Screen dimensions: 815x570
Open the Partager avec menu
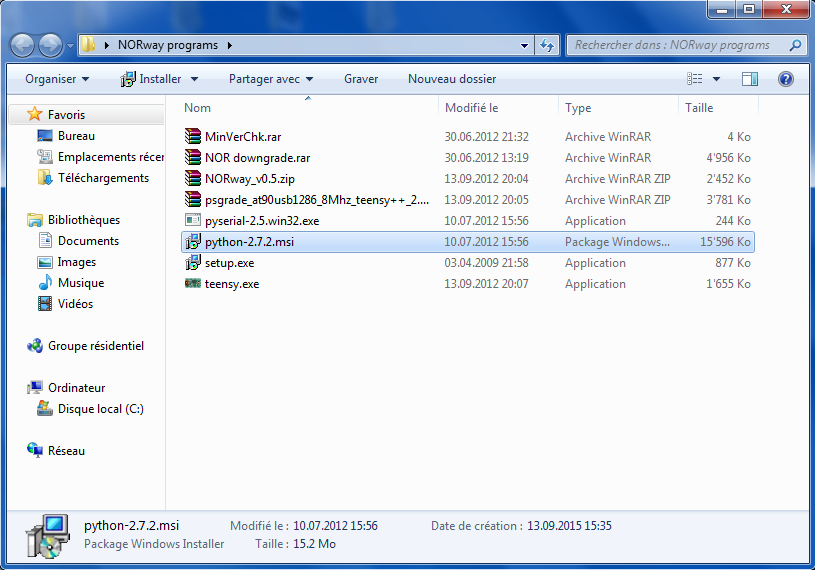[x=271, y=79]
